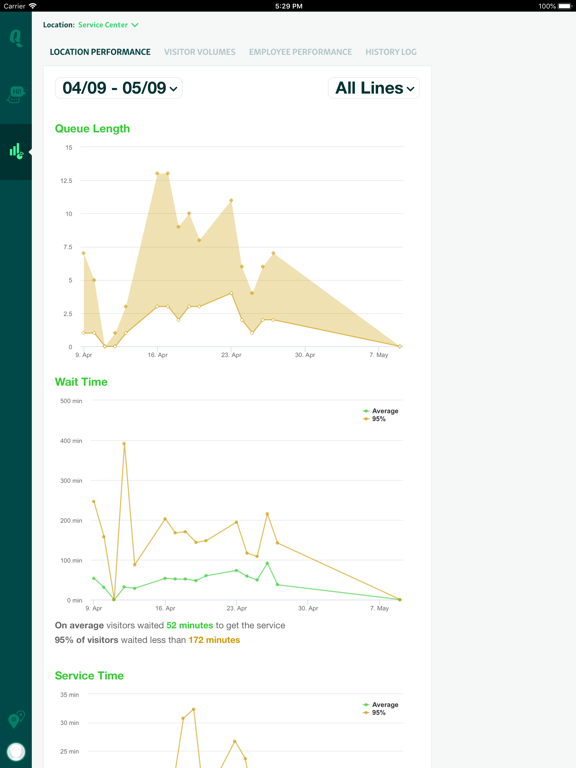Click the 172 minutes value

pos(214,640)
